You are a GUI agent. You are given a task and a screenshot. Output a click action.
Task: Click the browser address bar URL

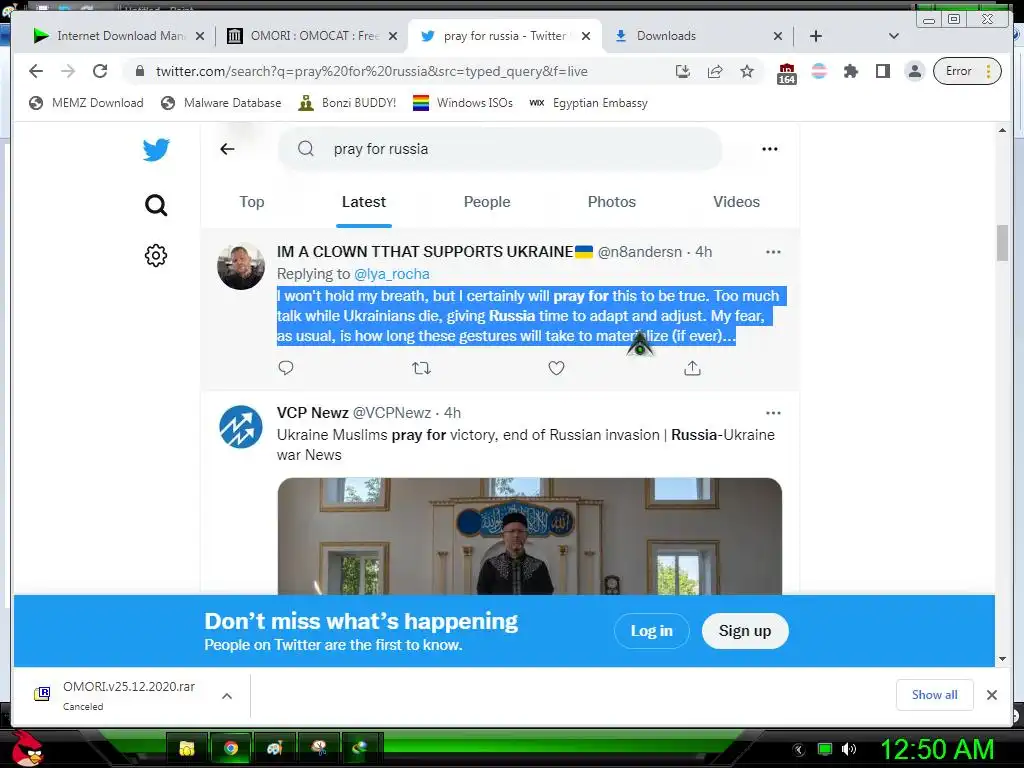(x=372, y=71)
